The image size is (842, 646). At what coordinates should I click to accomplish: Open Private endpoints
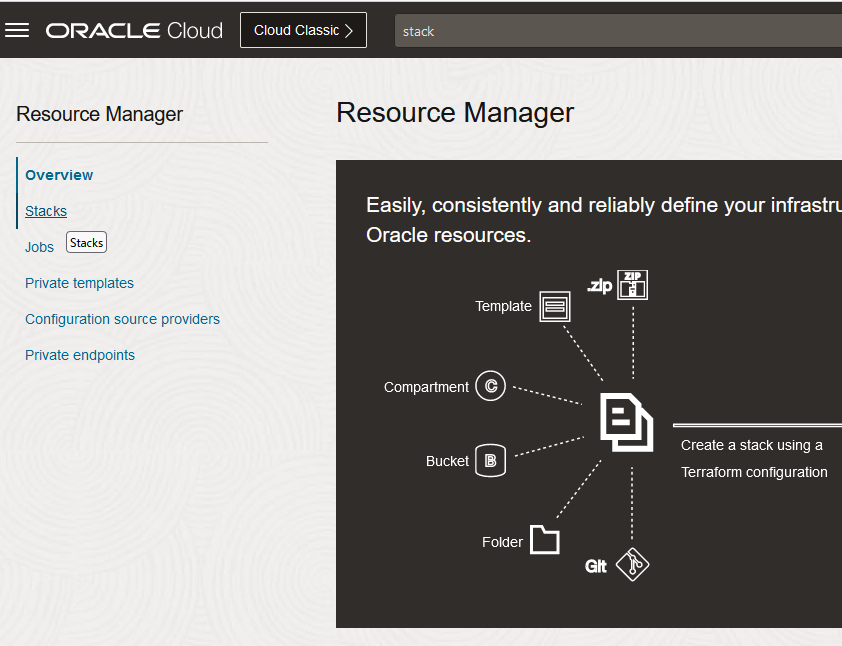(x=80, y=355)
